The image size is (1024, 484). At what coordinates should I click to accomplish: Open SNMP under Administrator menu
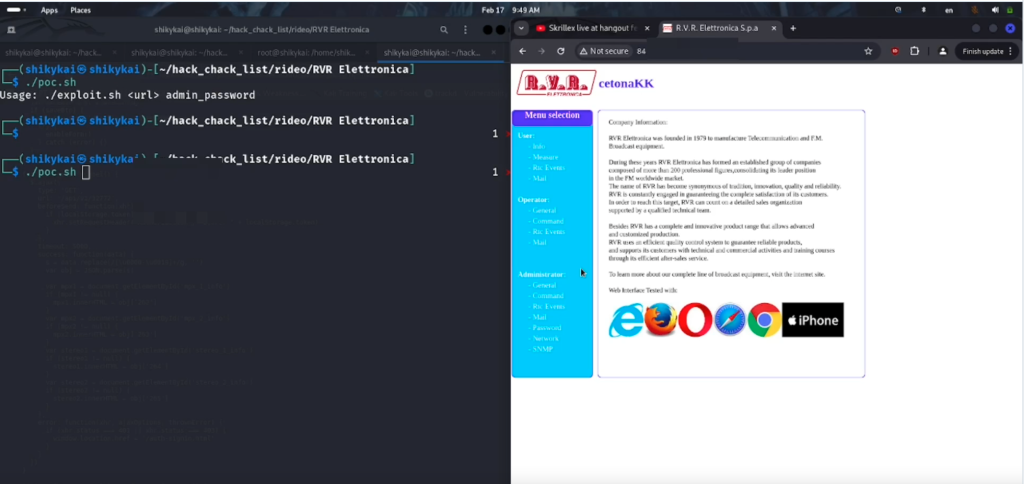coord(541,349)
